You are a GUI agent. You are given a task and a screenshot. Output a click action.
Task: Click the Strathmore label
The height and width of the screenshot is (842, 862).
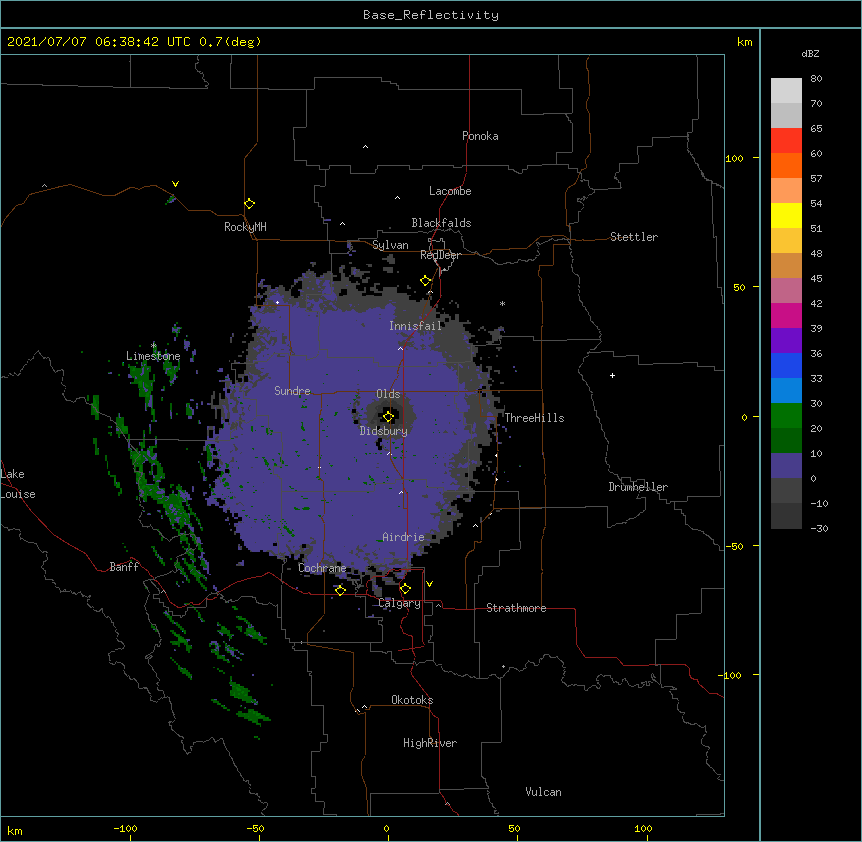(516, 608)
